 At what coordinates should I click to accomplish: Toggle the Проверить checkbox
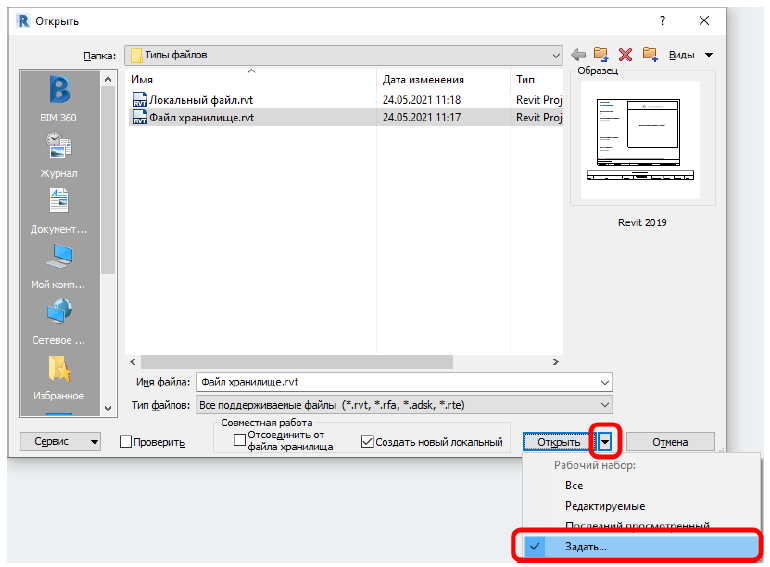pos(126,442)
